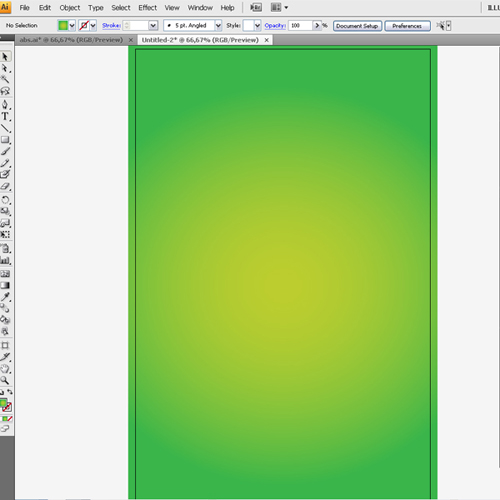Select the Type tool

click(5, 116)
